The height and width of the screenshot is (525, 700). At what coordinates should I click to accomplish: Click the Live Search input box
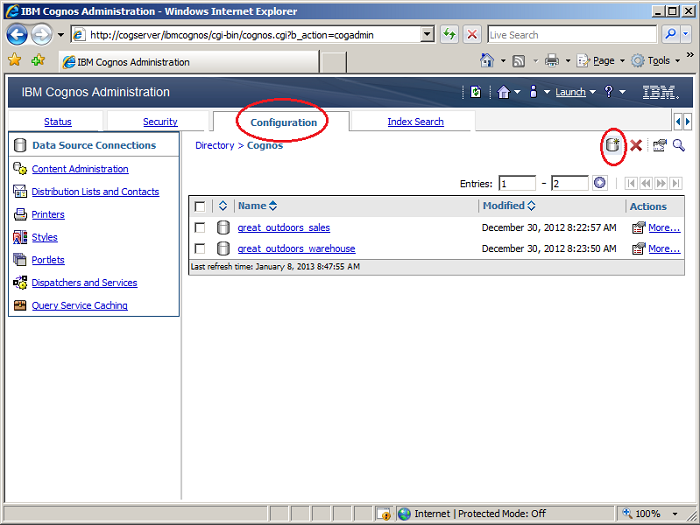(572, 35)
